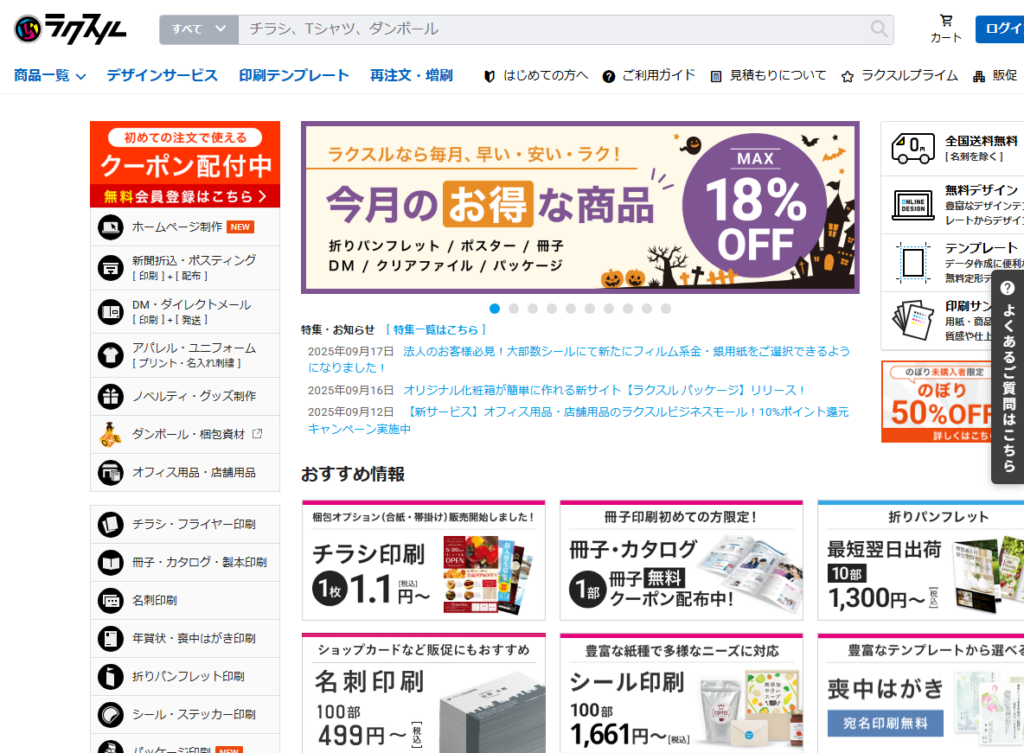Click the 特集一覧はこちら link
Viewport: 1024px width, 753px height.
436,329
